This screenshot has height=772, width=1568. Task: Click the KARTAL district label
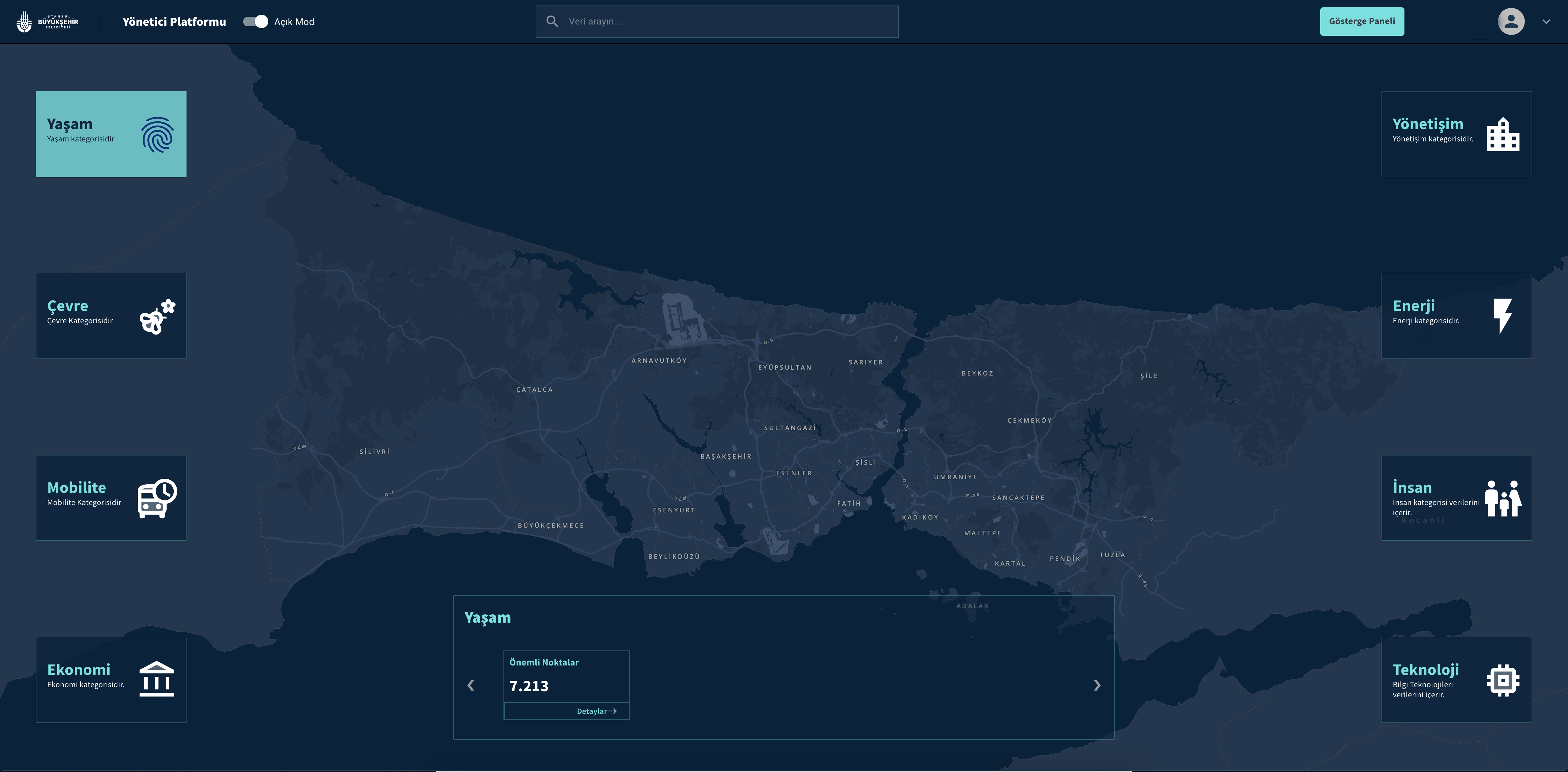(x=1010, y=564)
